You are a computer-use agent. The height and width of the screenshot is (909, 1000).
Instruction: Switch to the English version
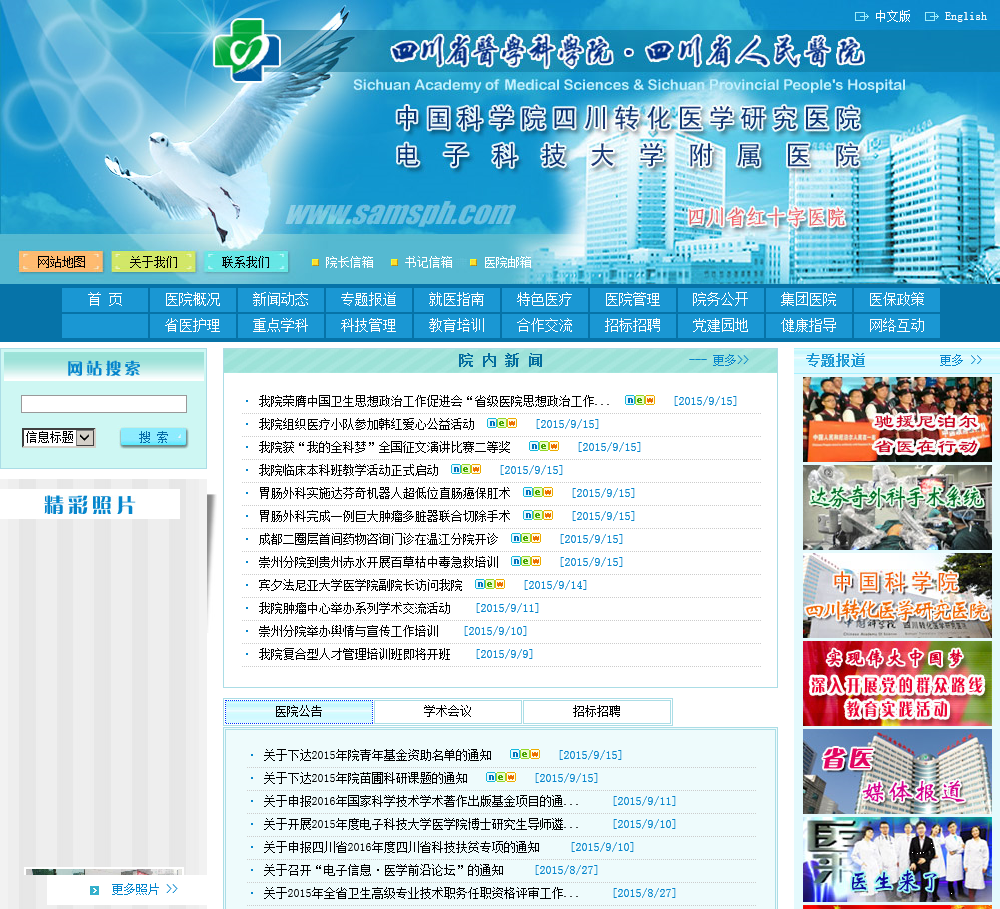point(966,17)
